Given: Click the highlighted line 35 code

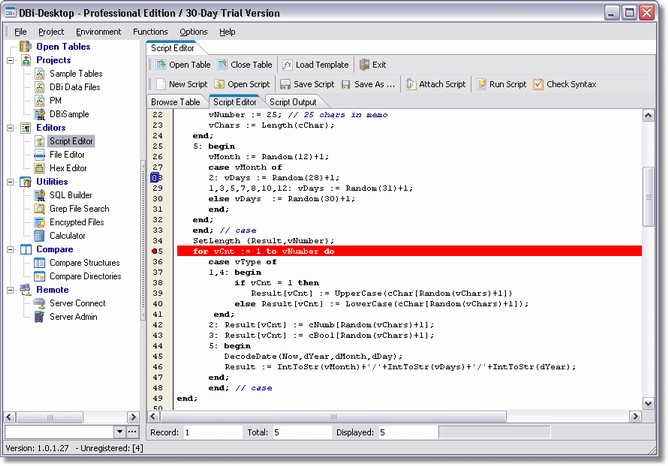Looking at the screenshot, I should (409, 251).
